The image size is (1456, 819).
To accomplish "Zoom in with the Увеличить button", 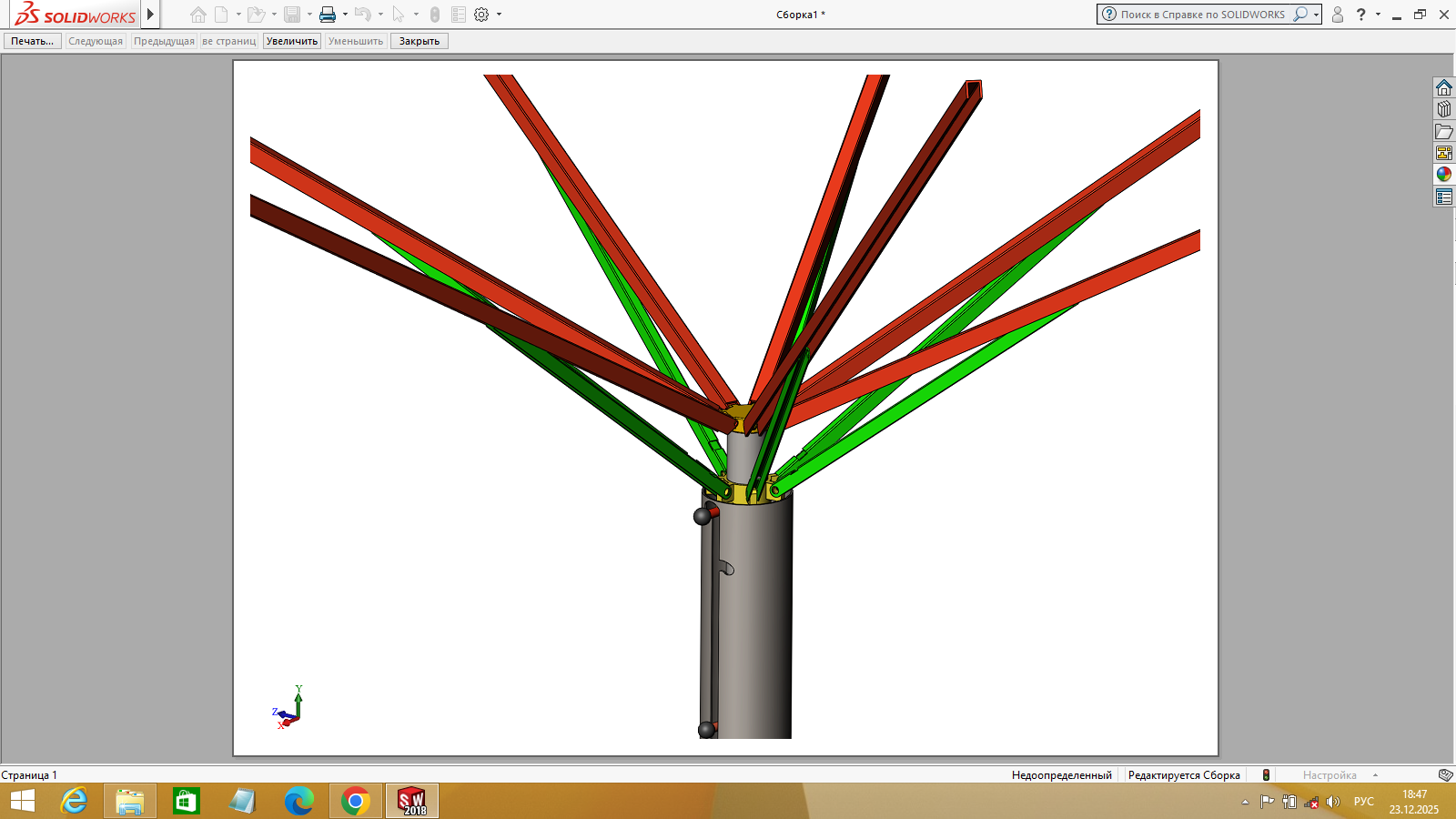I will point(292,41).
